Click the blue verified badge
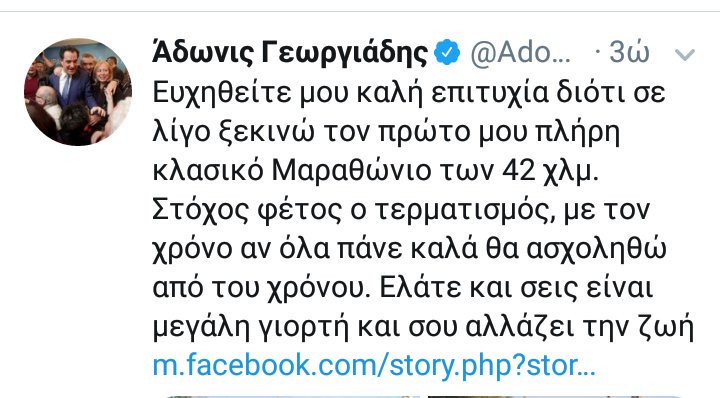The width and height of the screenshot is (720, 398). 447,52
